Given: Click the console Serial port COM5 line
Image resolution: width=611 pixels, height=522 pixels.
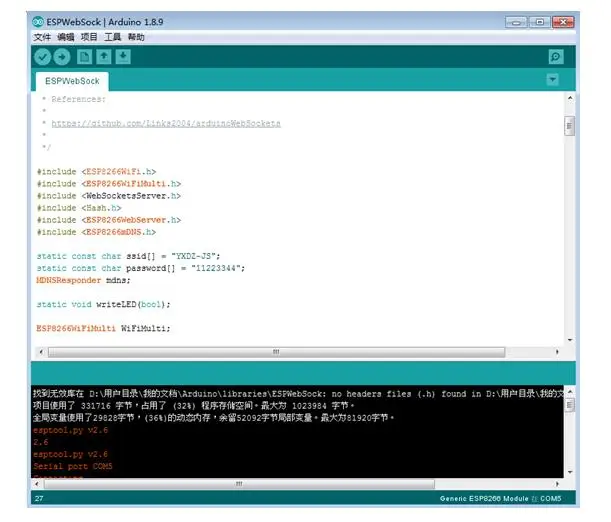Looking at the screenshot, I should click(72, 466).
